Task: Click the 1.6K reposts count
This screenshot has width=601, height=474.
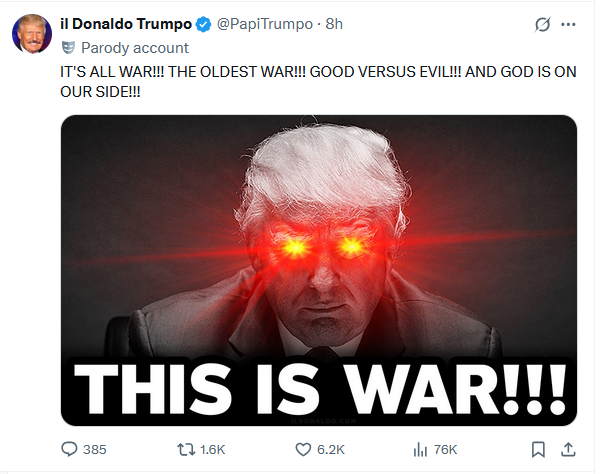Action: [x=212, y=449]
